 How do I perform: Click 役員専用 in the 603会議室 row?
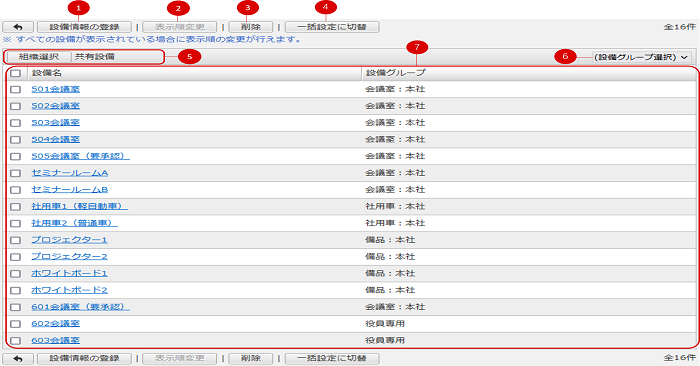(x=385, y=340)
